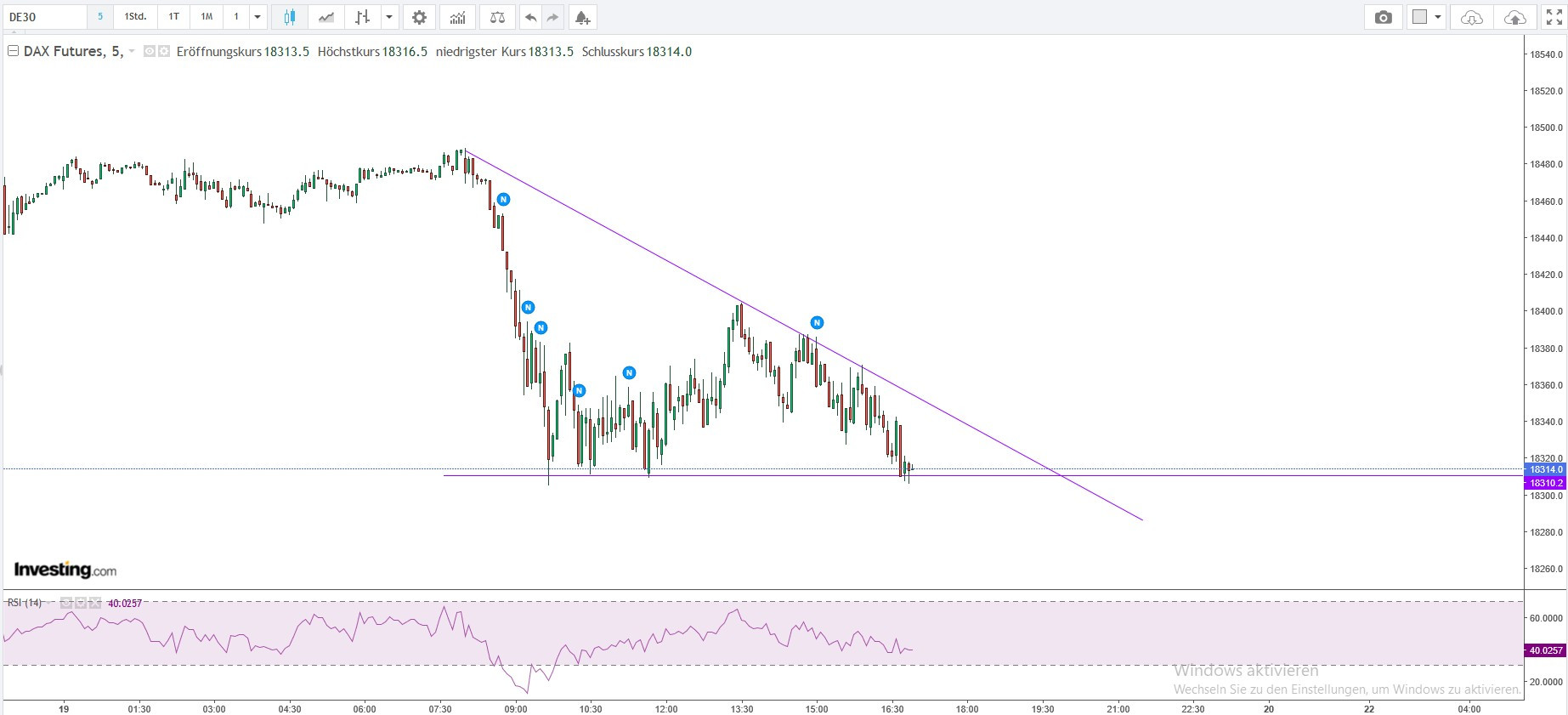Switch to area chart style icon
Screen dimensions: 1568x715
[x=325, y=17]
